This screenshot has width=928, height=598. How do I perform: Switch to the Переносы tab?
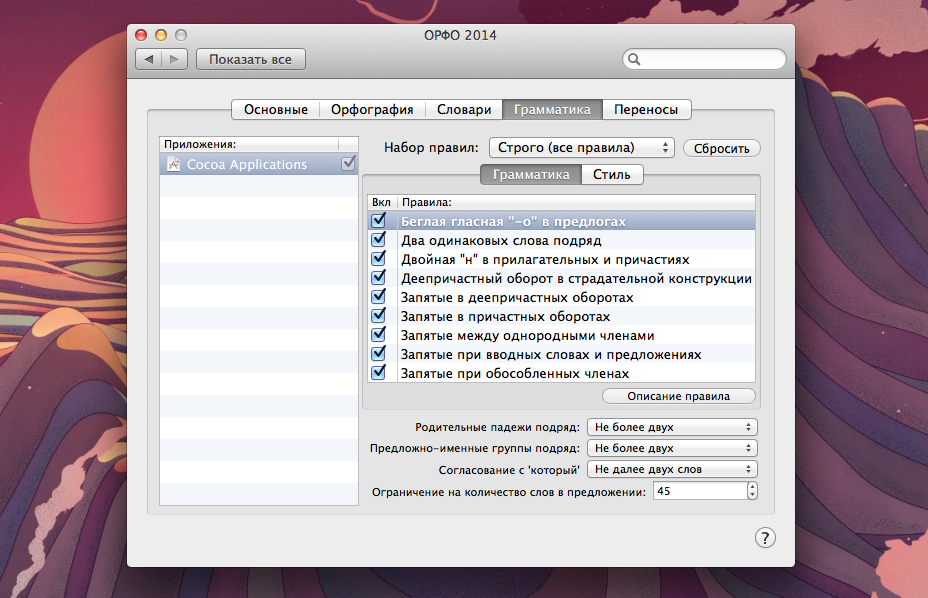pyautogui.click(x=646, y=110)
